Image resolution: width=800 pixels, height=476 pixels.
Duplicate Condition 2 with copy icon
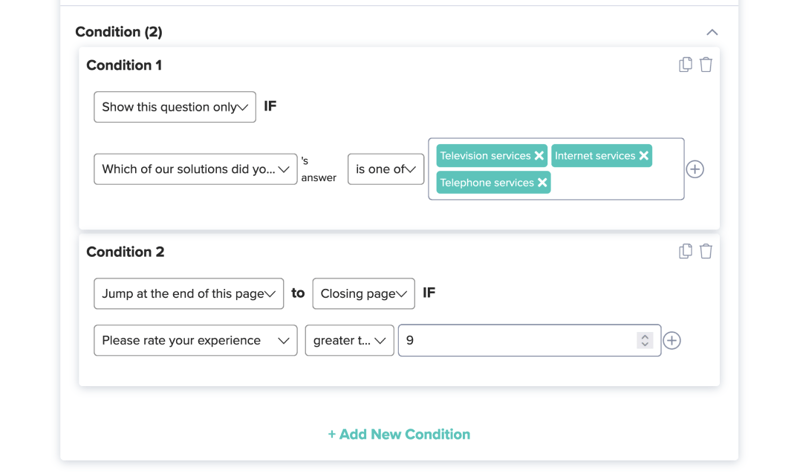coord(685,251)
